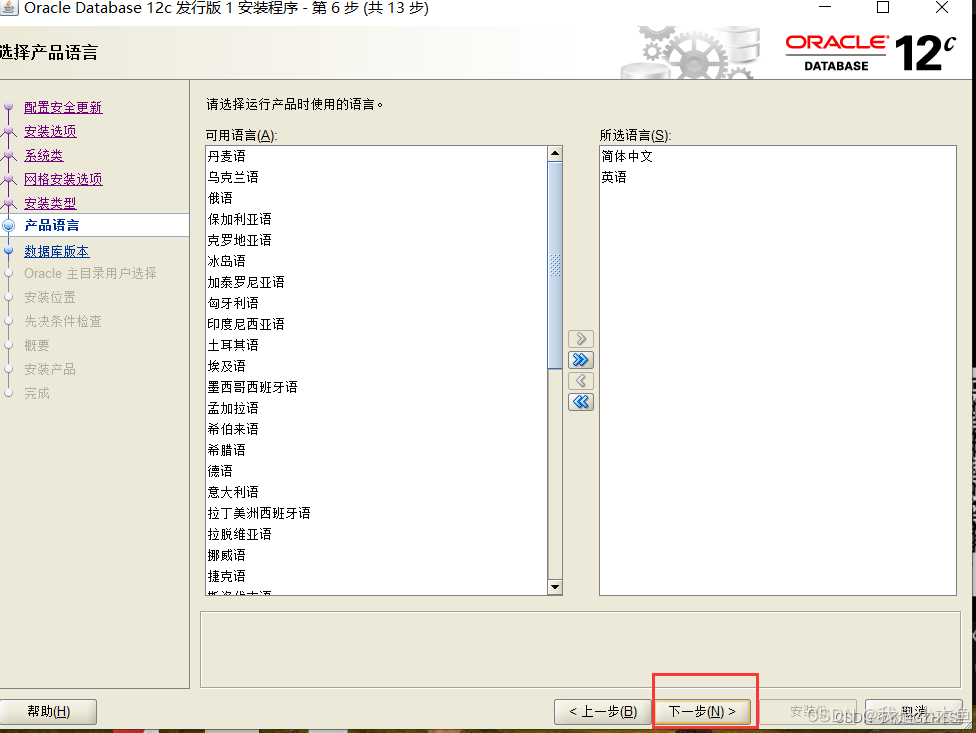Click the add all languages double-arrow button
The height and width of the screenshot is (733, 976).
[580, 360]
